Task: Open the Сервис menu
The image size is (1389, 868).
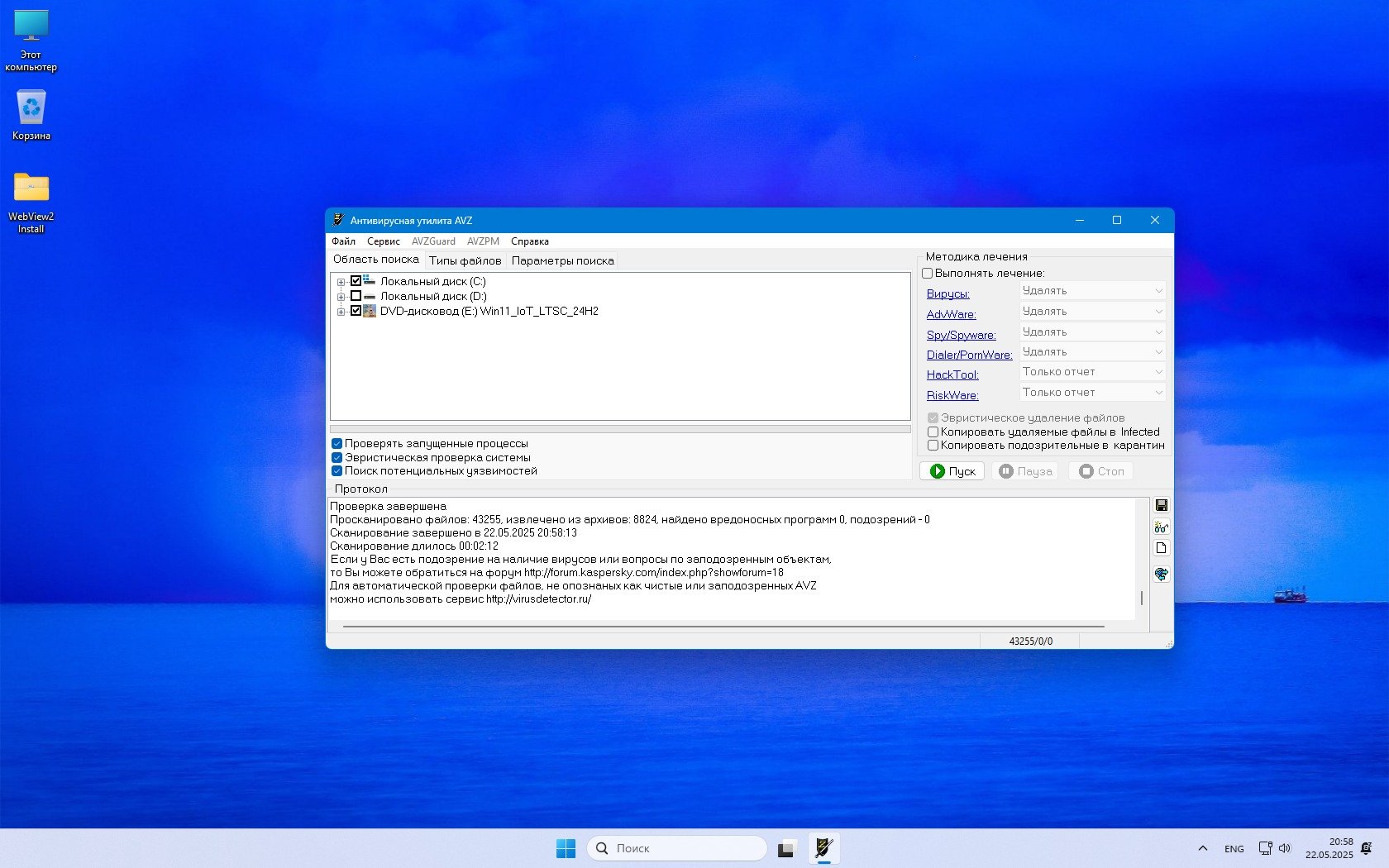Action: click(383, 241)
